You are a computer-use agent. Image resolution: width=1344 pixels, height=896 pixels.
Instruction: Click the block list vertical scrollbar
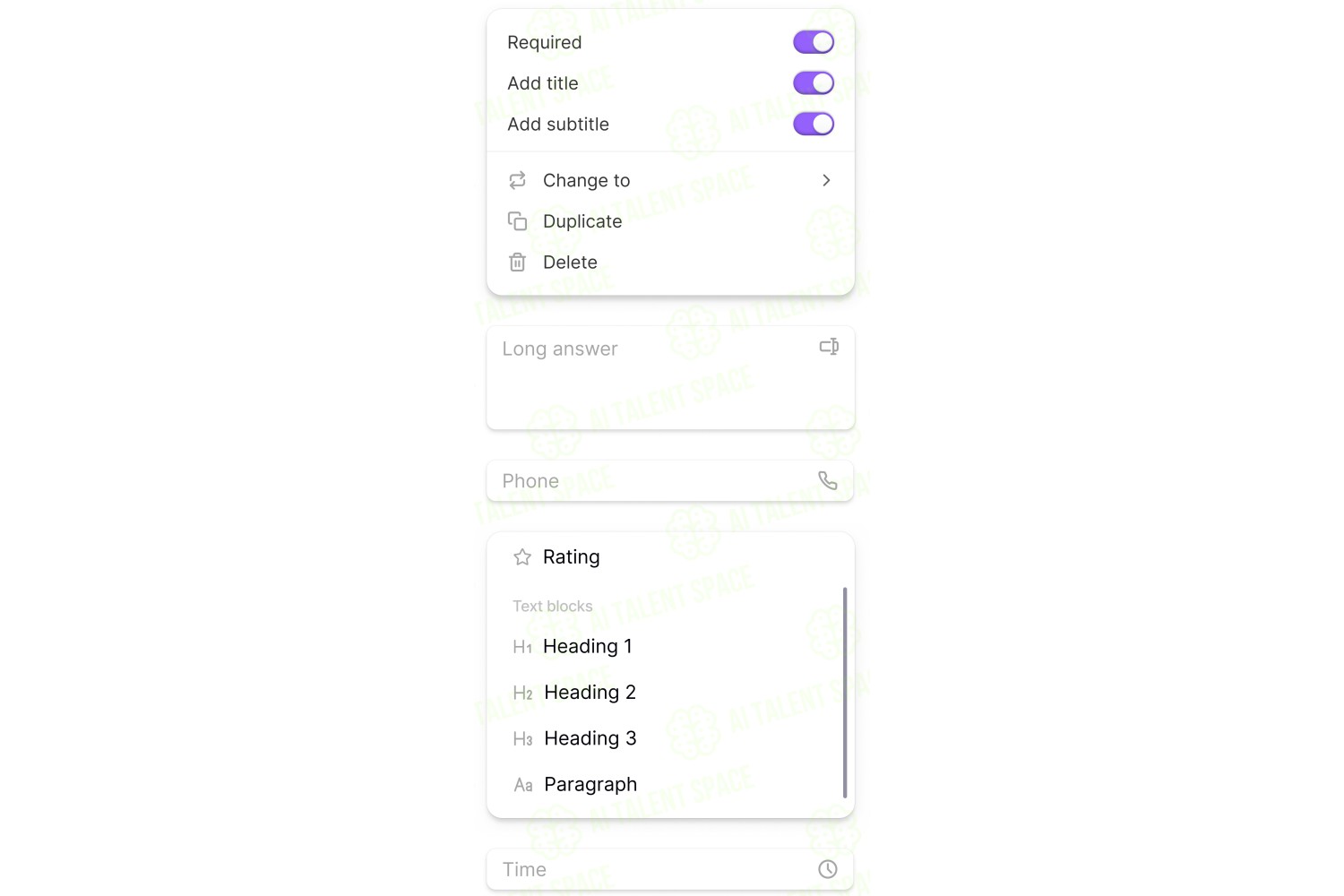point(845,693)
